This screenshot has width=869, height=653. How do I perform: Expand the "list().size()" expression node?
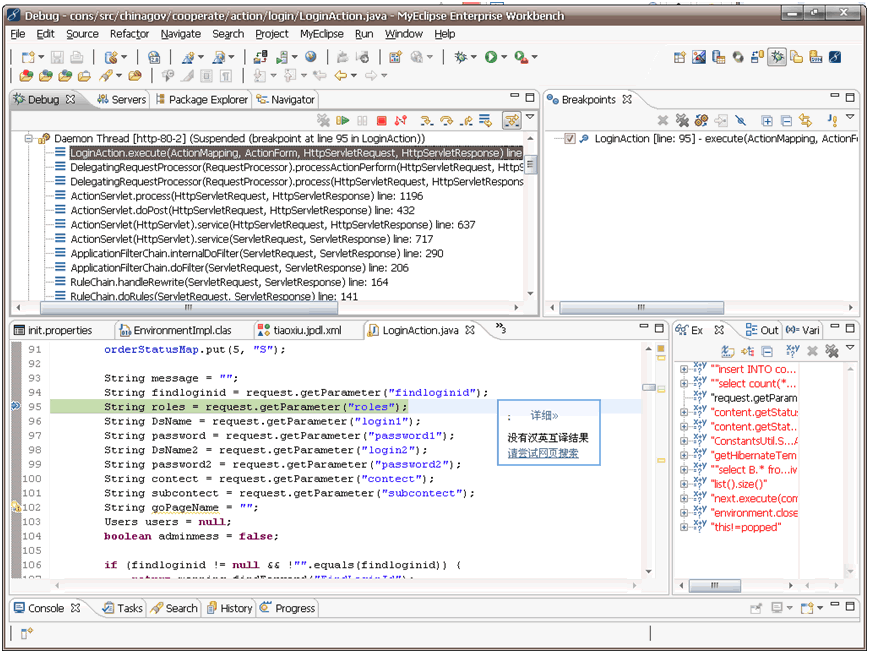684,483
